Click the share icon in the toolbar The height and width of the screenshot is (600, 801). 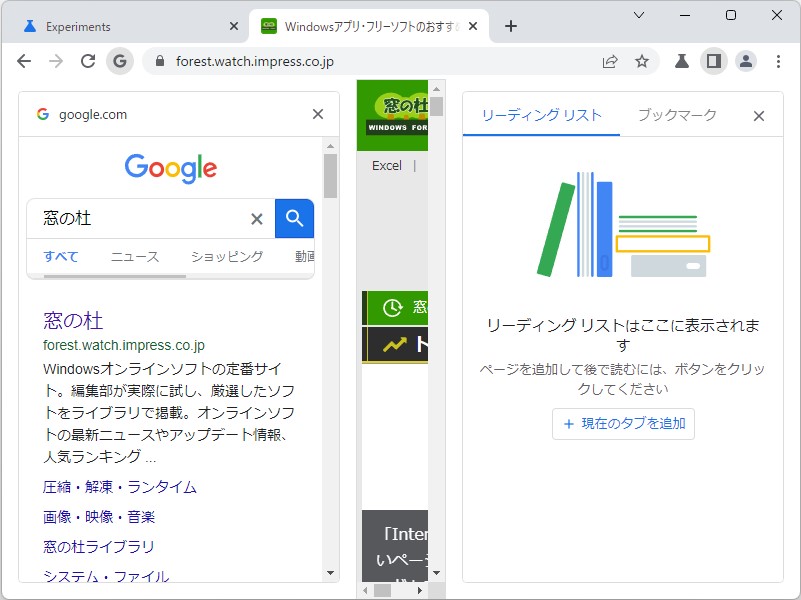(609, 60)
